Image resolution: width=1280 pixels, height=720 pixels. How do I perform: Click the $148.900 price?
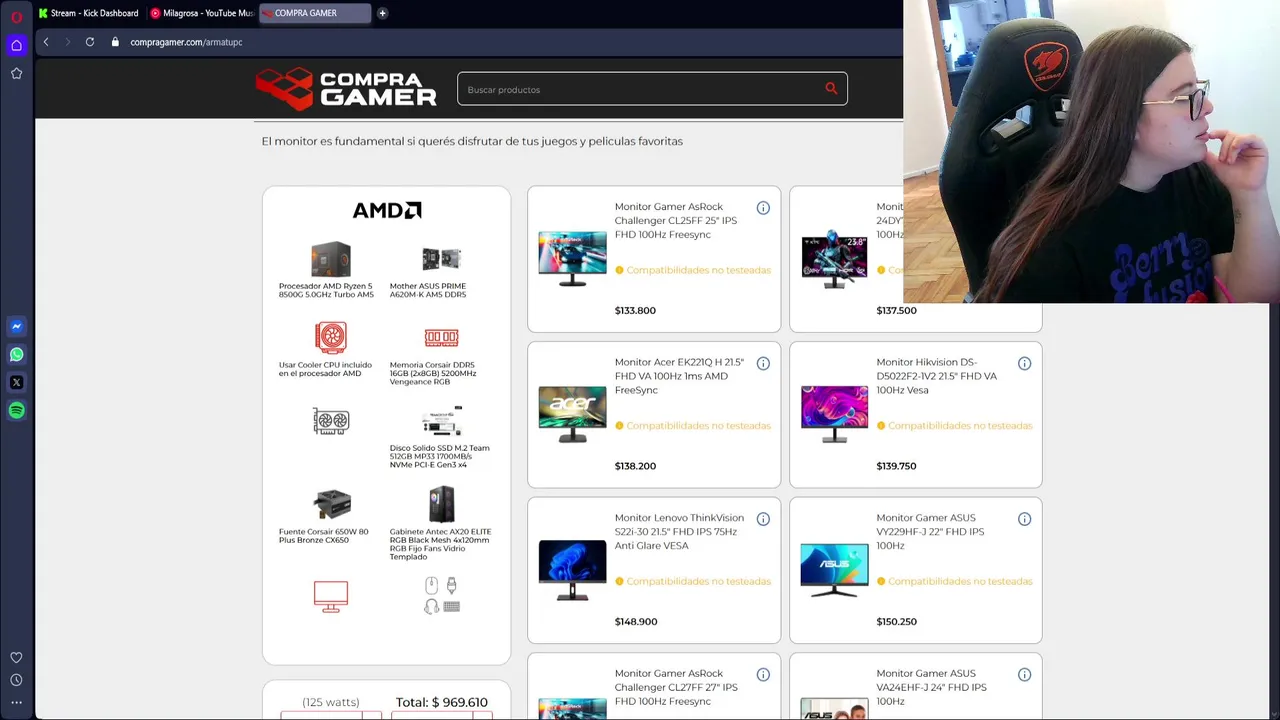click(636, 621)
